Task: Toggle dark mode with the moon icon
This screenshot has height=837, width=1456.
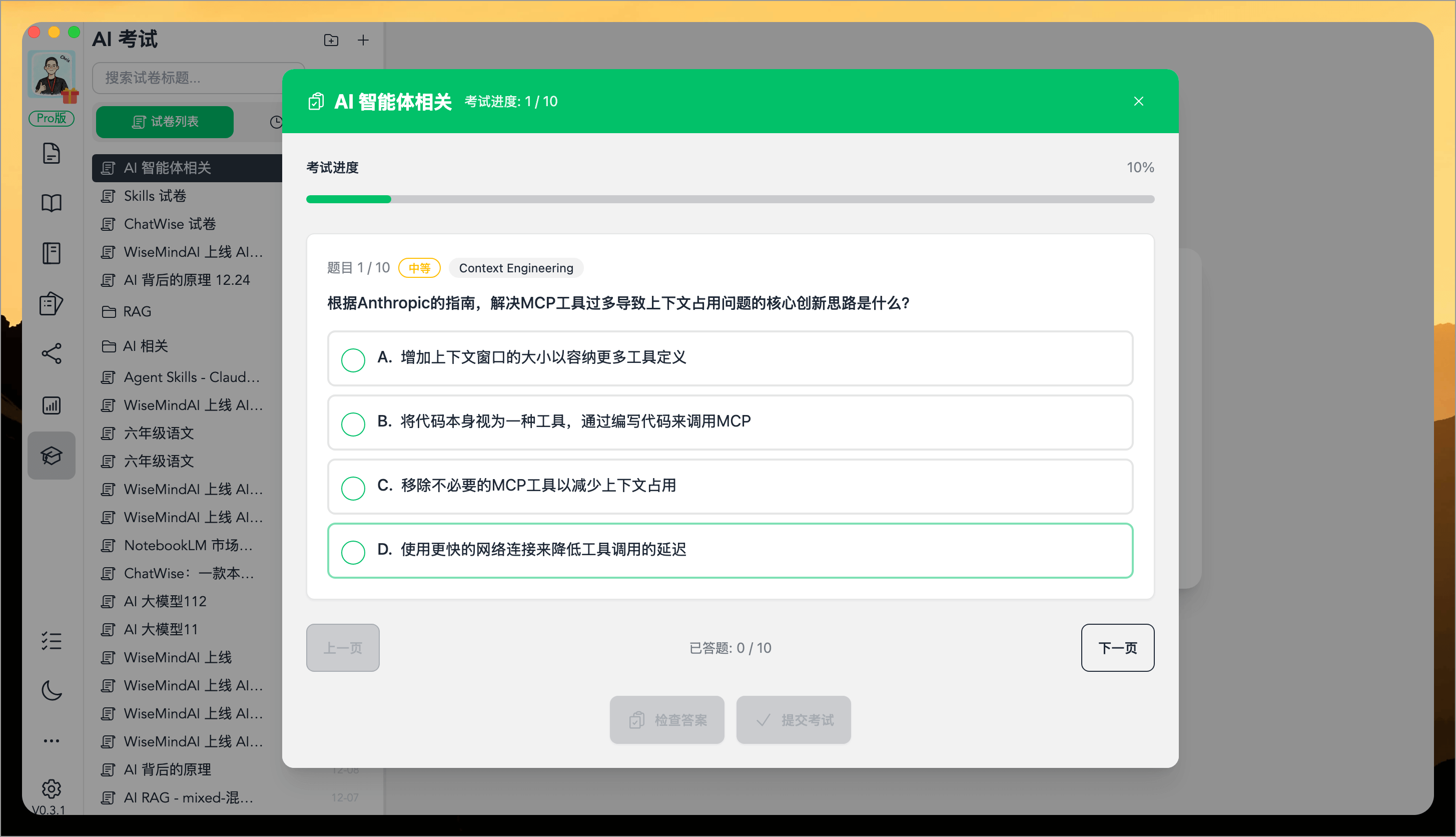Action: [x=51, y=690]
